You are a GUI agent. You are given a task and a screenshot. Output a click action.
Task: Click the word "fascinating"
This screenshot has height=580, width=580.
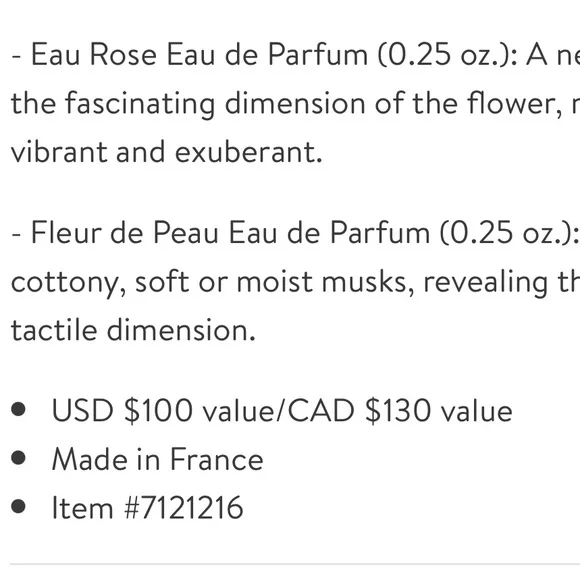[x=140, y=104]
